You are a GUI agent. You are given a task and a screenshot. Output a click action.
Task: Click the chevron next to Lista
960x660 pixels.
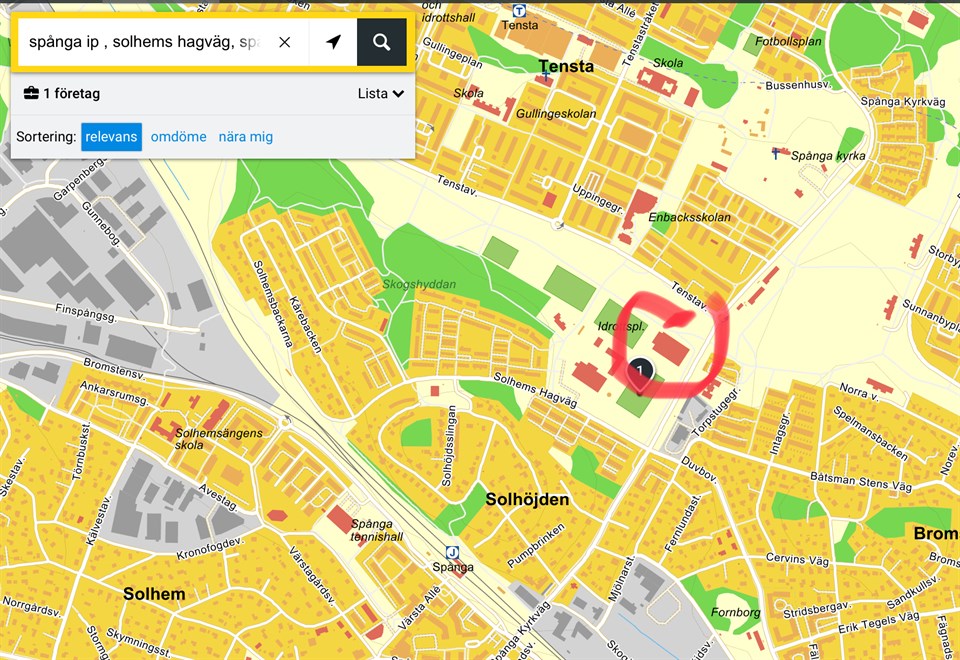398,94
